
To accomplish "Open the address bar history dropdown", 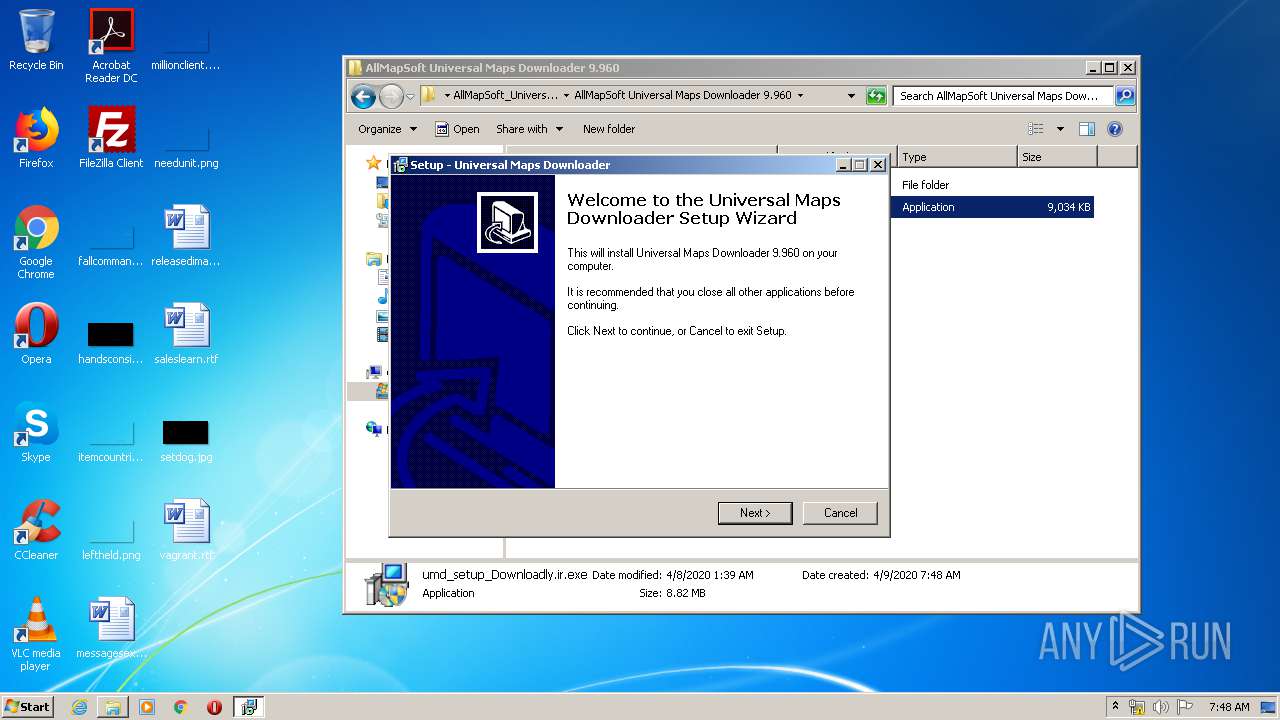I will (x=851, y=96).
